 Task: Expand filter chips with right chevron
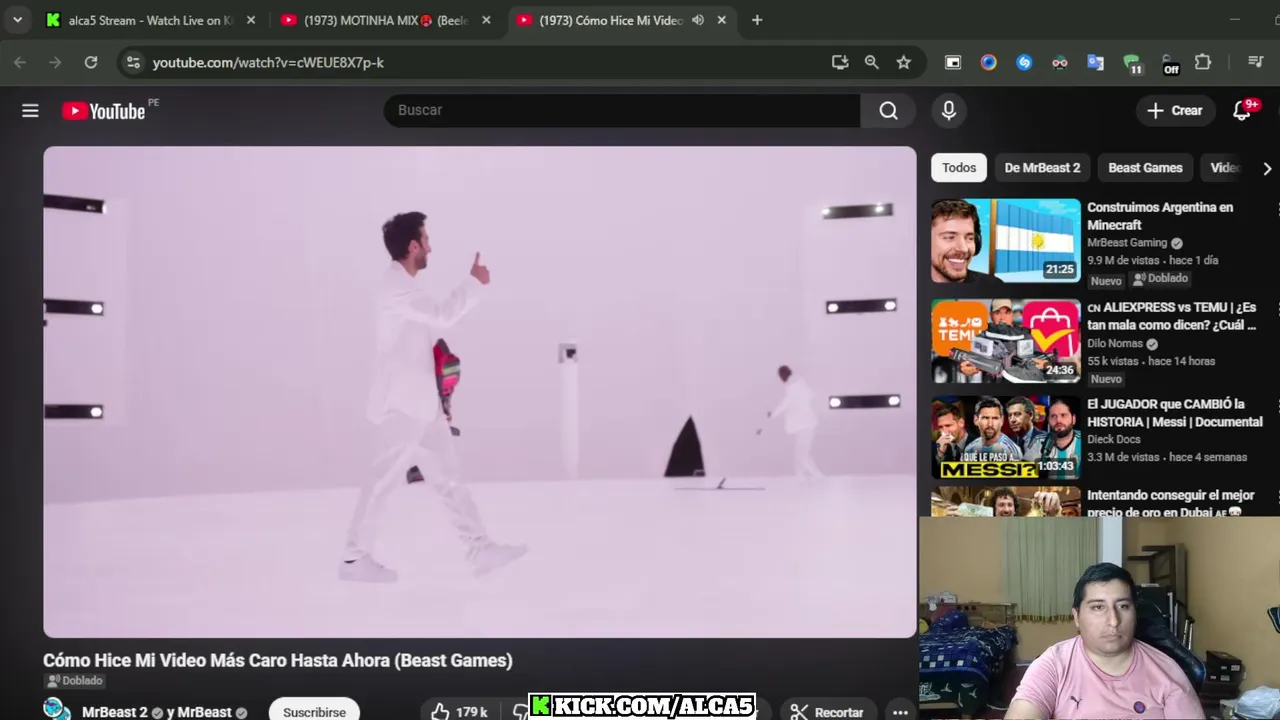tap(1267, 168)
